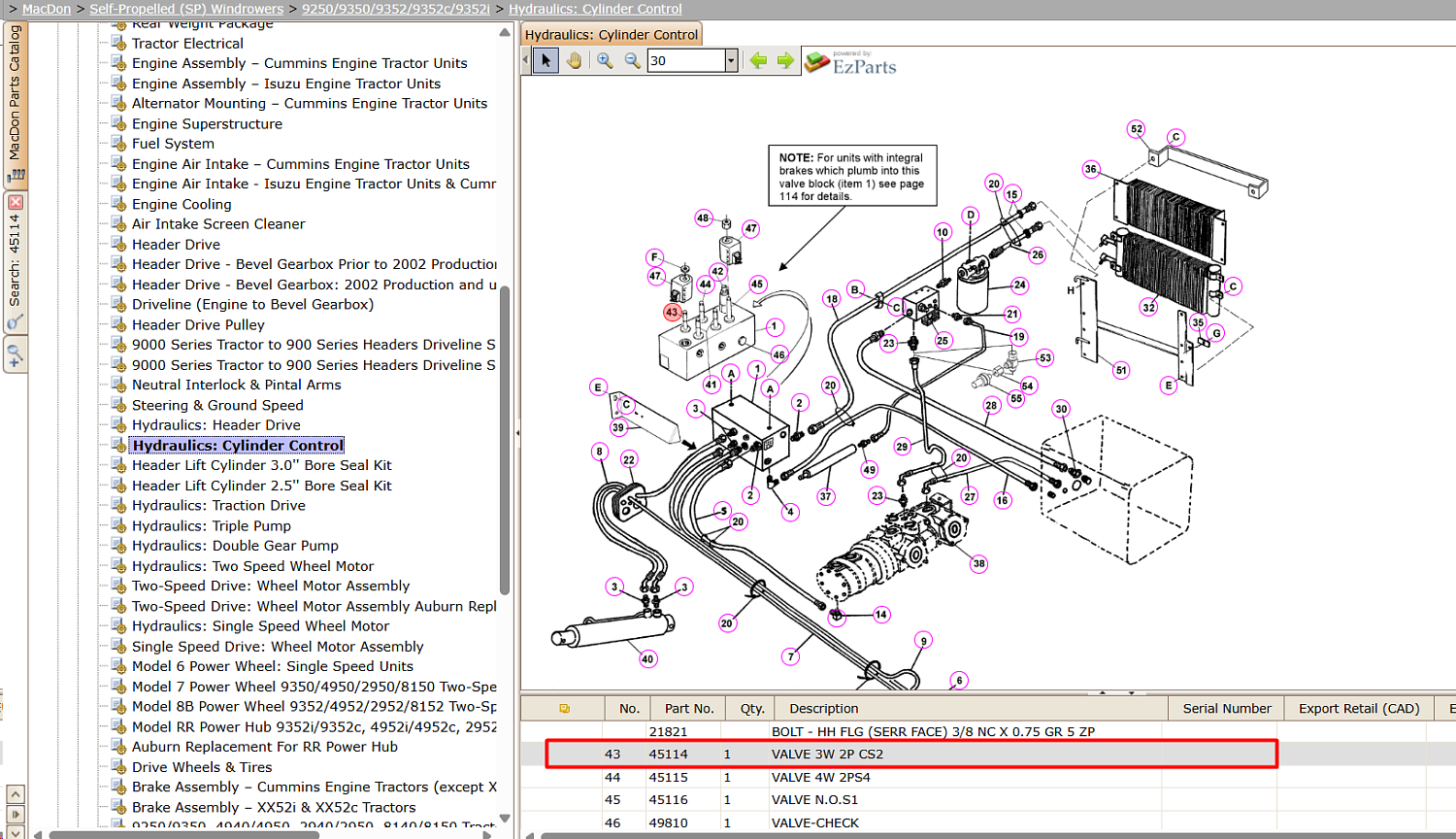
Task: Open the EzParts logo link
Action: 851,63
